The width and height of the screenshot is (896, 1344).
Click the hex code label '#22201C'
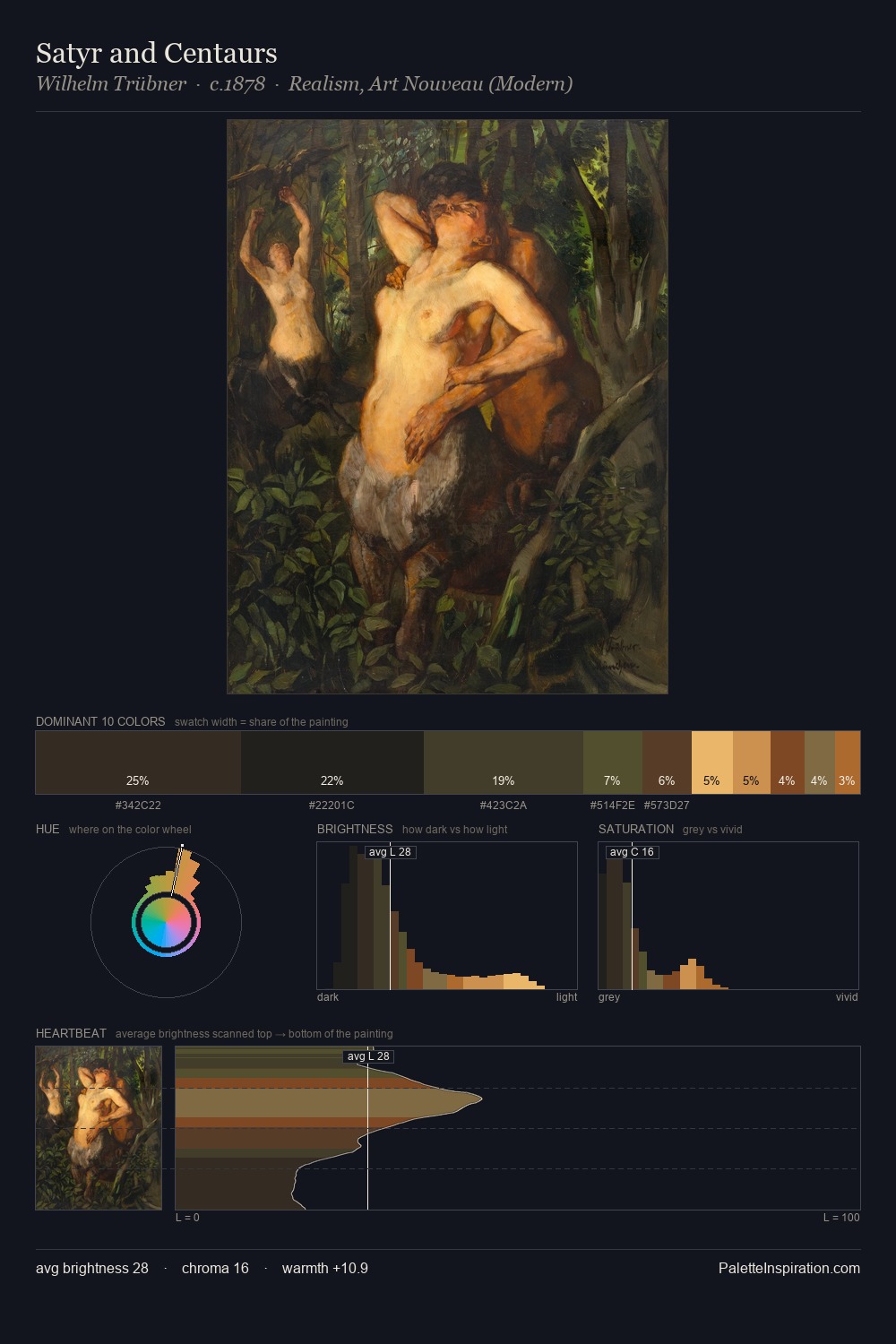point(332,805)
